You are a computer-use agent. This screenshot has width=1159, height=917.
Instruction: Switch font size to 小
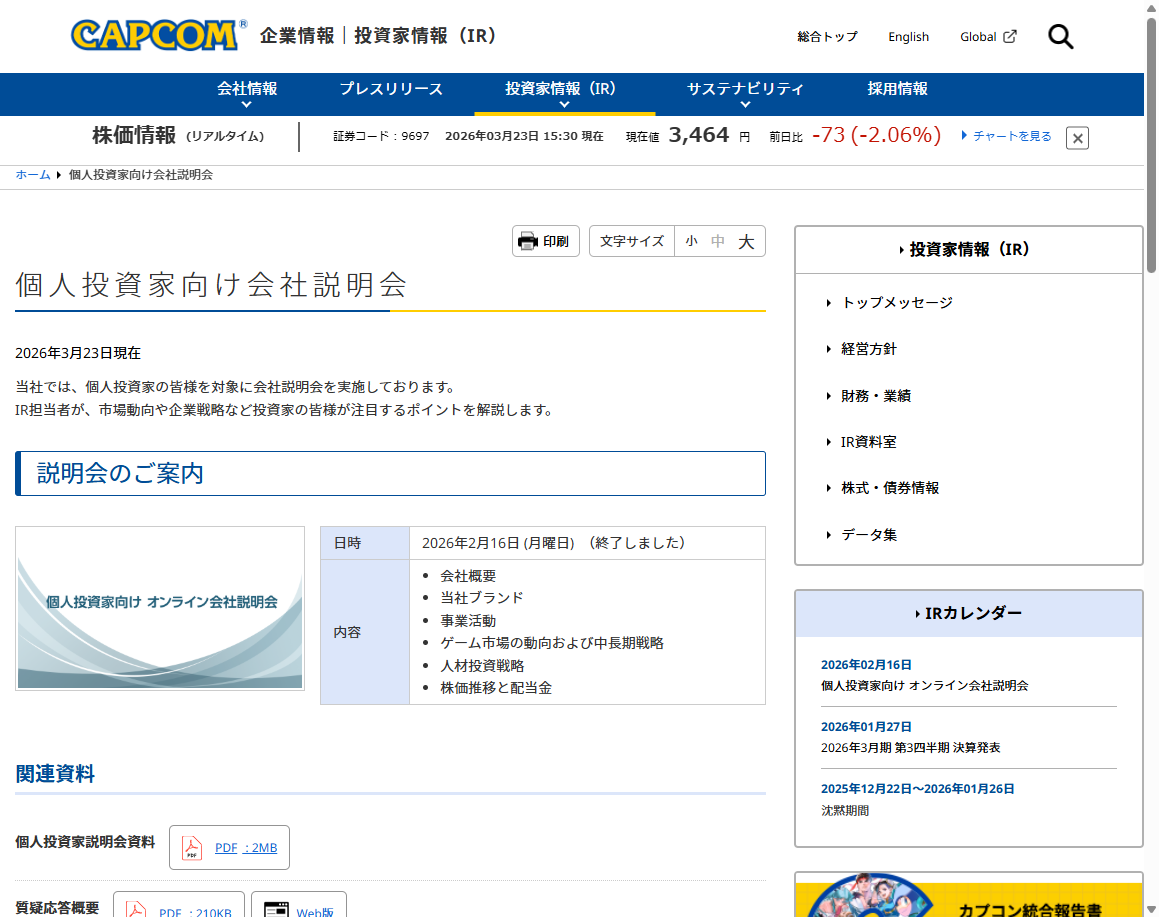tap(690, 241)
